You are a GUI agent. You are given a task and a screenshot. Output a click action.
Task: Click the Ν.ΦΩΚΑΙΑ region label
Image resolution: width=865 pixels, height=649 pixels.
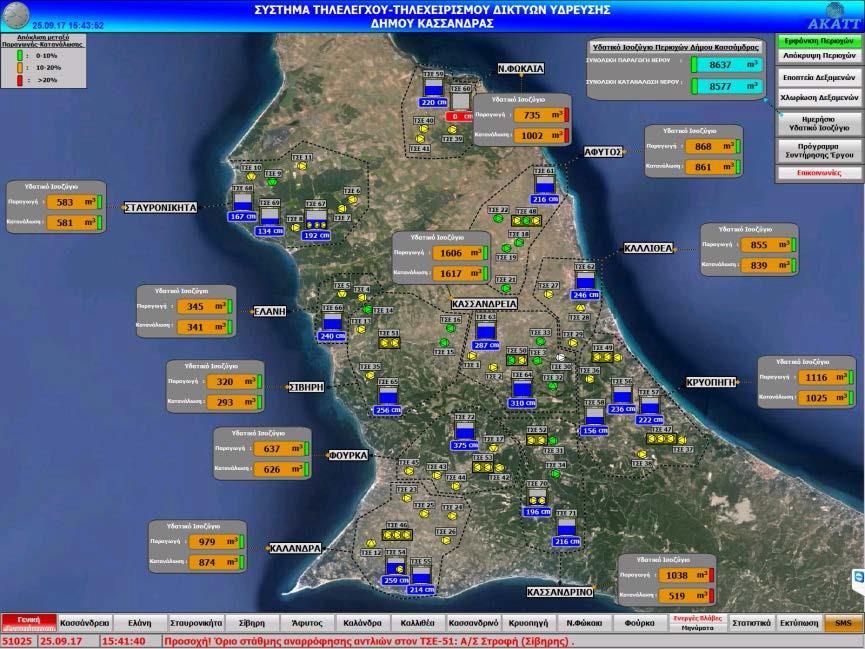pos(521,68)
